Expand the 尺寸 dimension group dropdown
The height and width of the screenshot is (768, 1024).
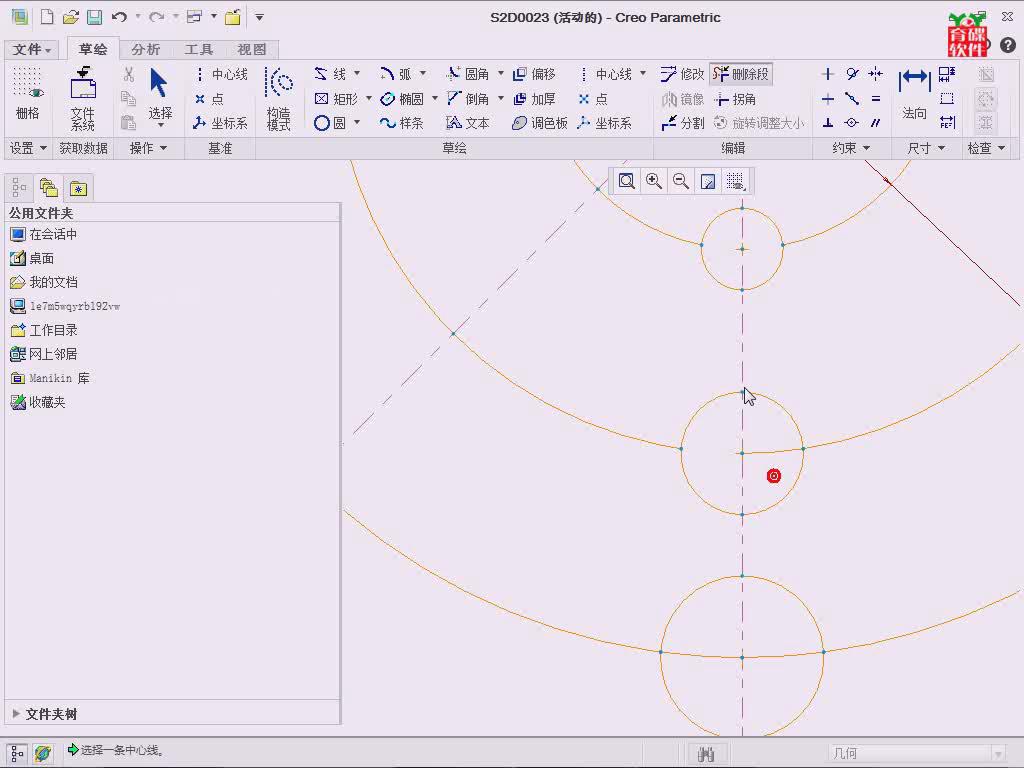pos(927,148)
